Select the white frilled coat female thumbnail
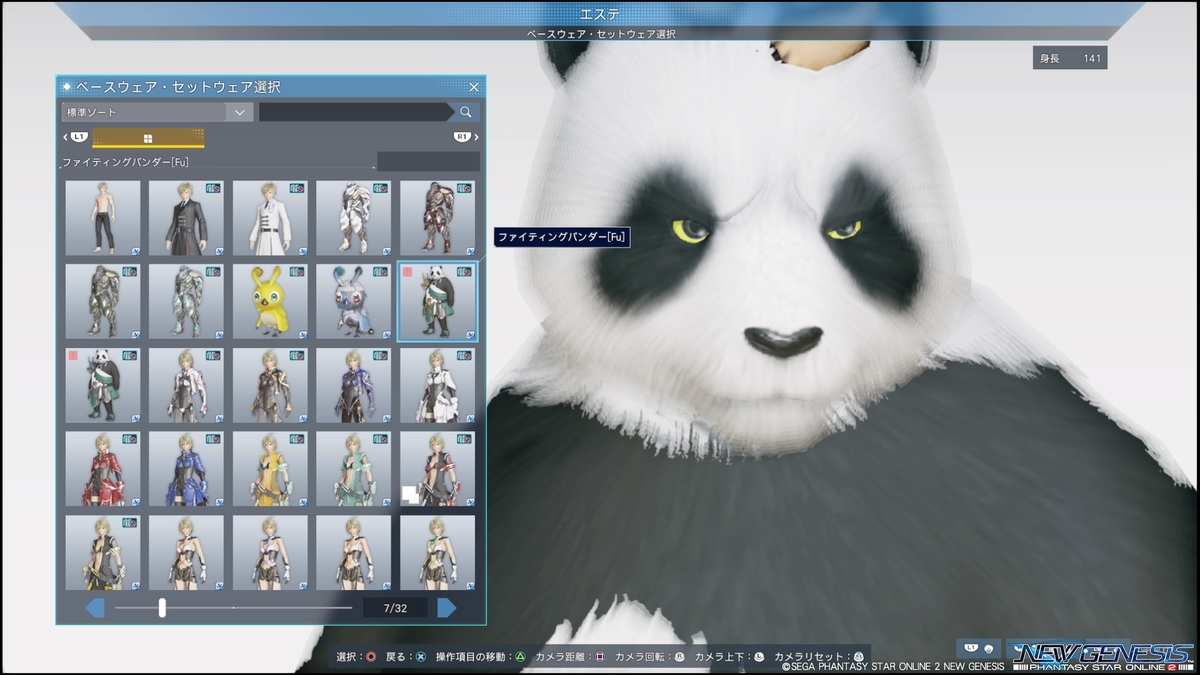 (438, 385)
